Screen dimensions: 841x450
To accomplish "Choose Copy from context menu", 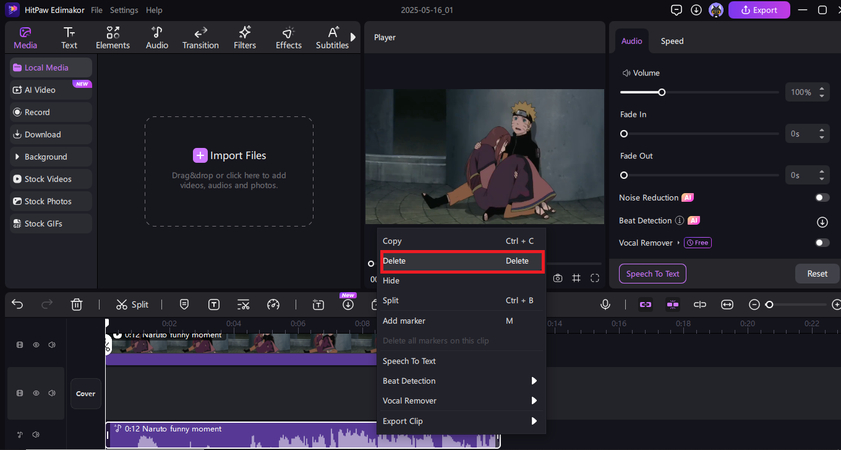I will click(x=462, y=241).
